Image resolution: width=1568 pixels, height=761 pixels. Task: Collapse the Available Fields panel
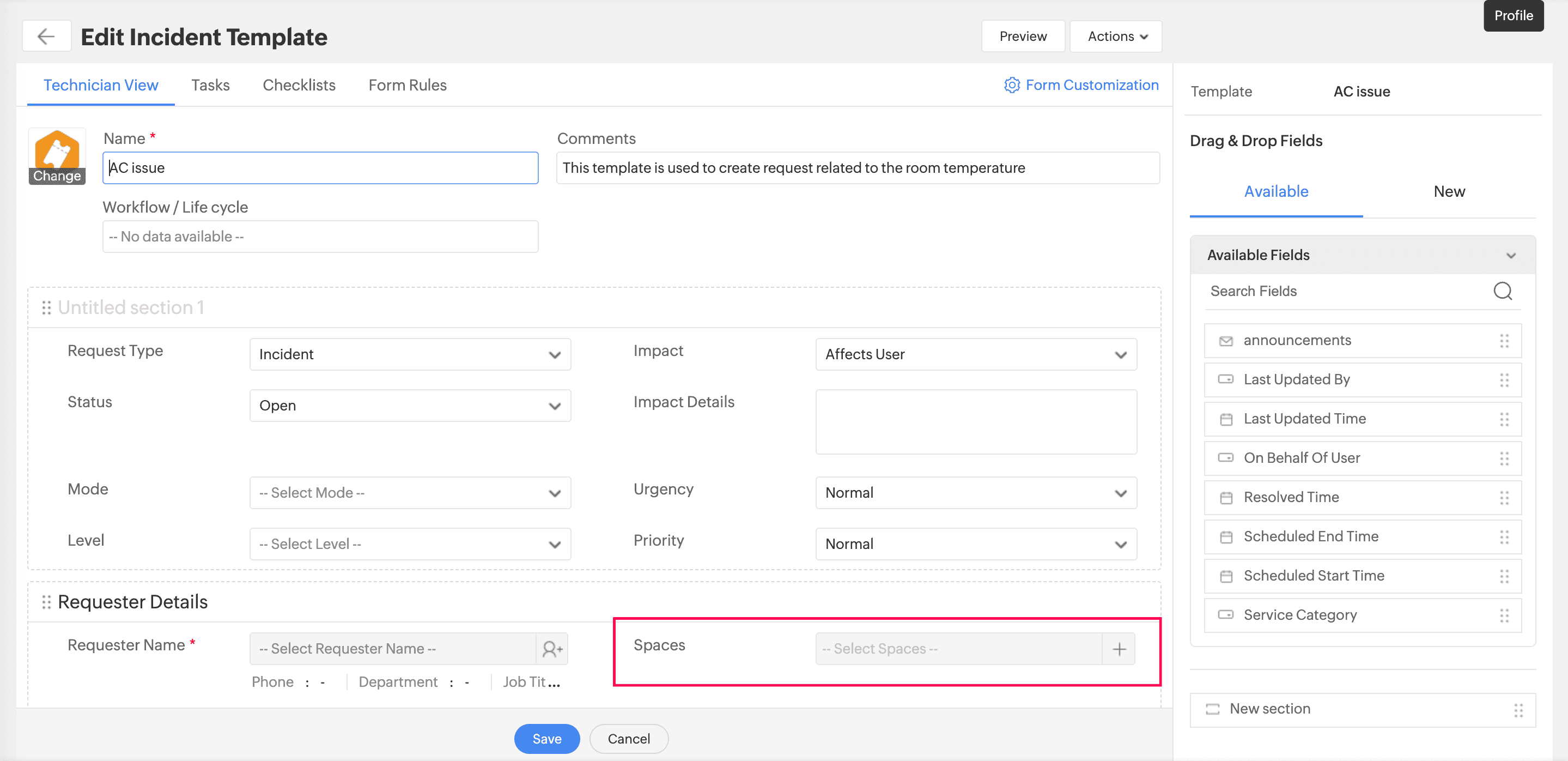(x=1510, y=256)
